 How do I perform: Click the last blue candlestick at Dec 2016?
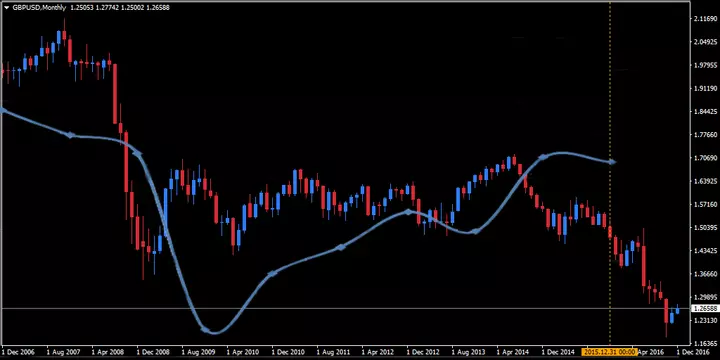677,310
